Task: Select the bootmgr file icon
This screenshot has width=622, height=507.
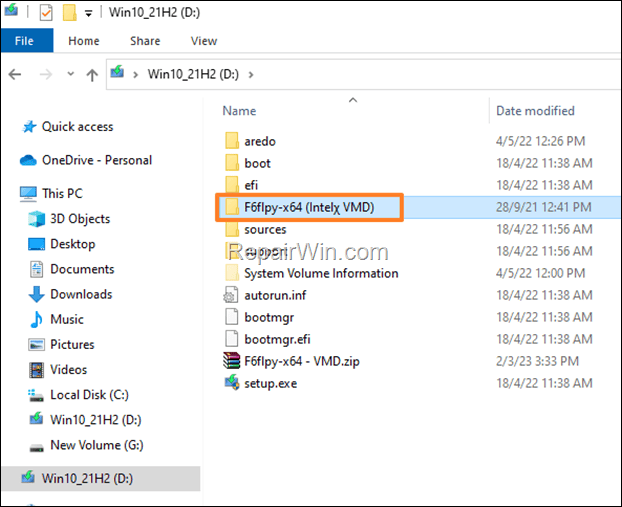Action: [x=232, y=317]
